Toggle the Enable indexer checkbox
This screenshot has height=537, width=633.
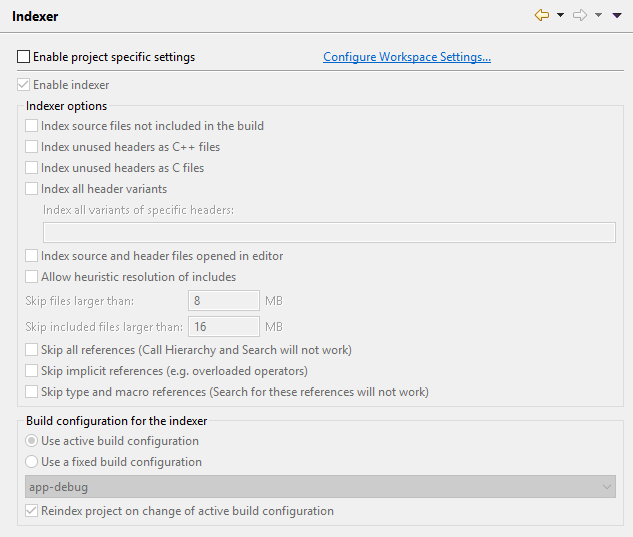click(x=23, y=85)
